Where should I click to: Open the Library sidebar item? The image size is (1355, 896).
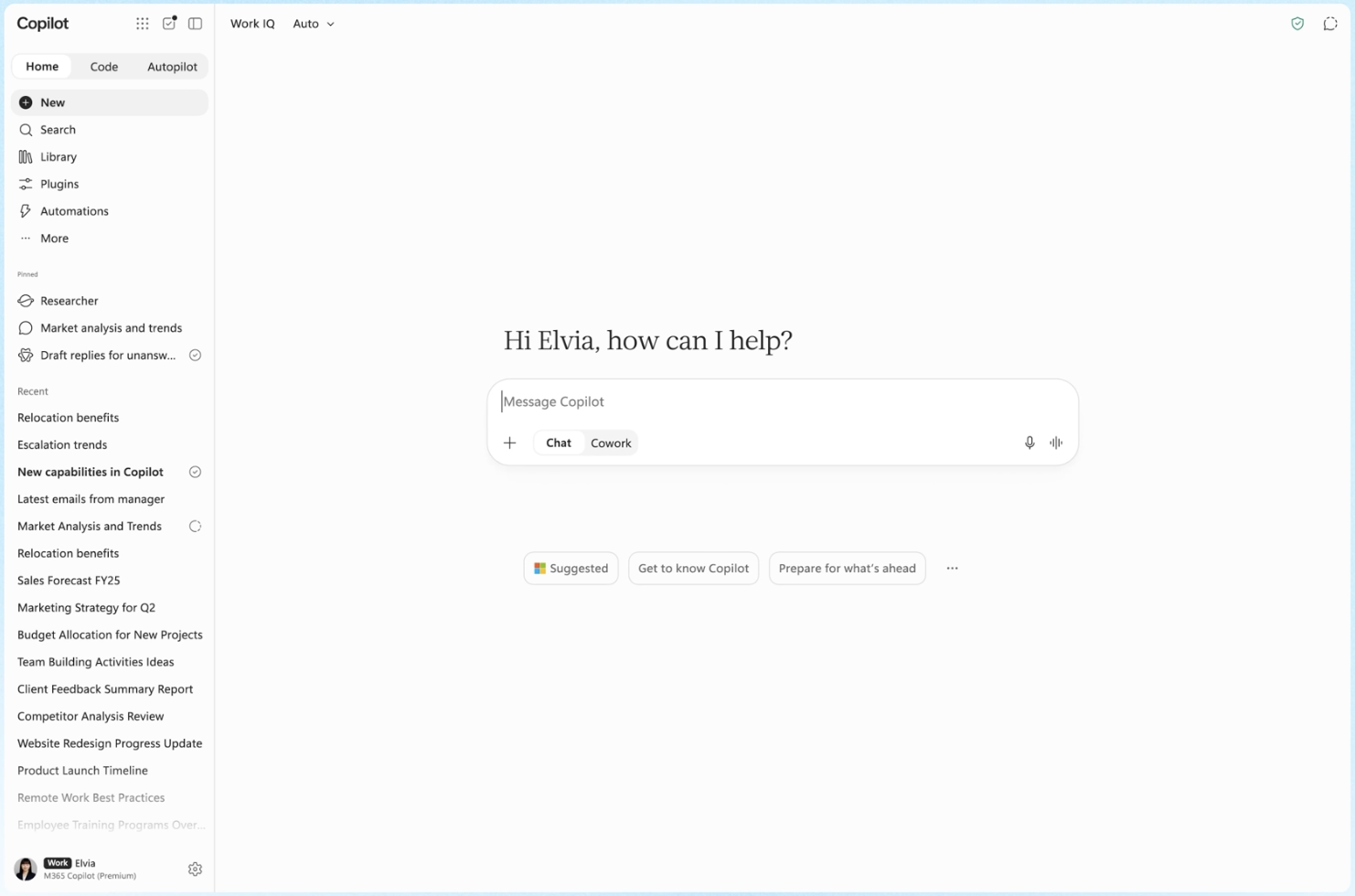(x=110, y=157)
